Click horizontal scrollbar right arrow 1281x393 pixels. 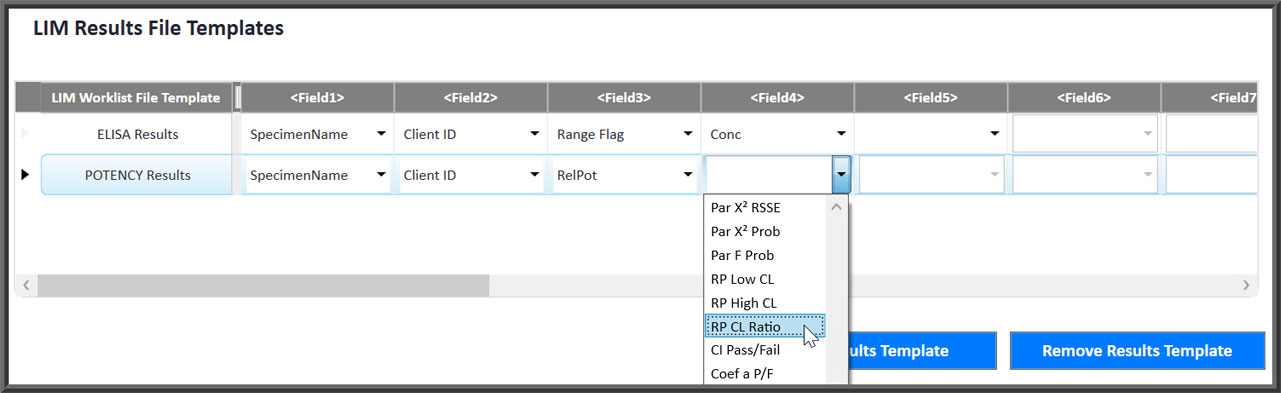(1246, 285)
